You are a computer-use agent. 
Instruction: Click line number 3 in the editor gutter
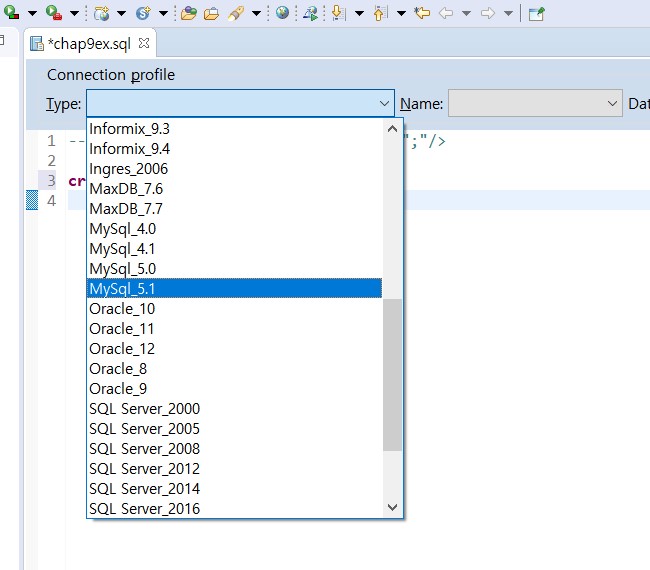click(x=51, y=181)
